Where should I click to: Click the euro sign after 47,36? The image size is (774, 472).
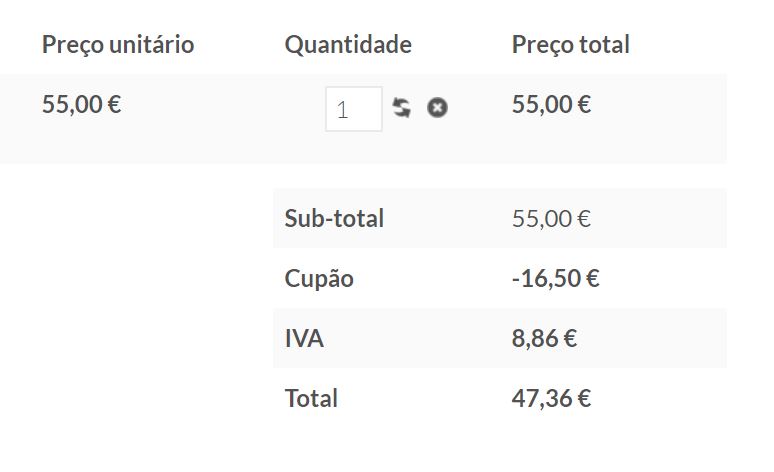click(584, 398)
